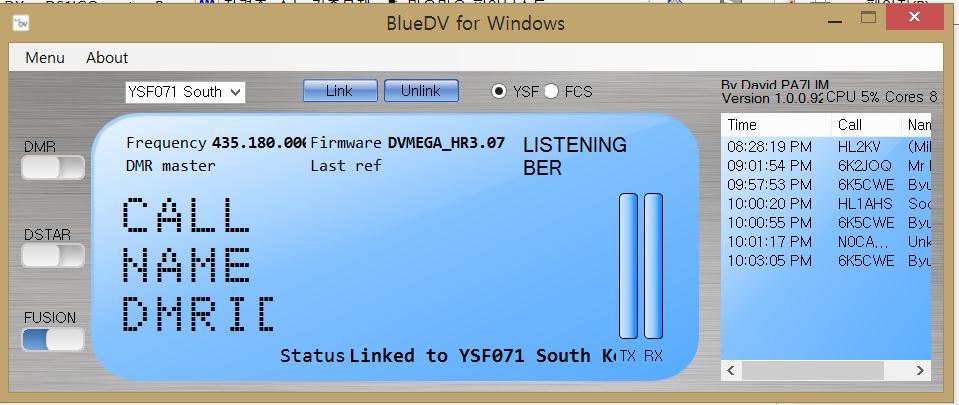Select the 09:01:54 PM 6K2JOQ log row
959x405 pixels.
(826, 166)
